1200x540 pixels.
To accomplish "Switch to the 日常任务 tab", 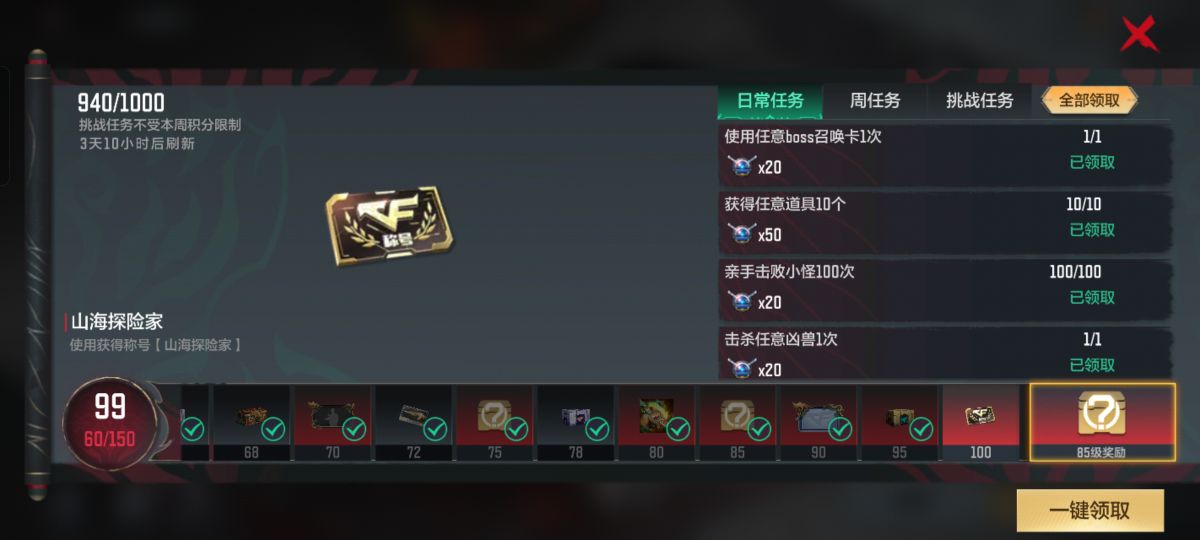I will click(770, 101).
